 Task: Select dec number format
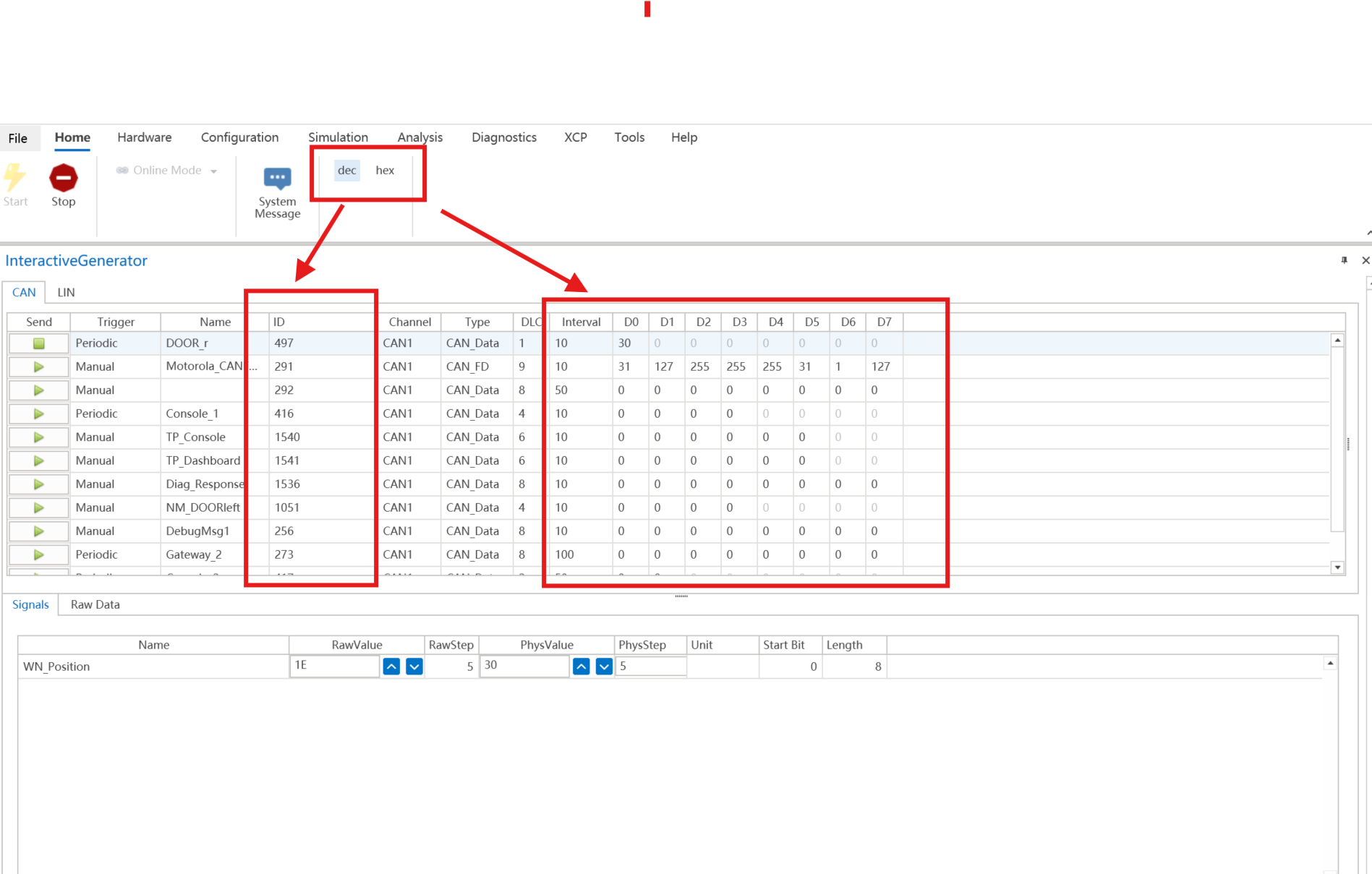[346, 171]
